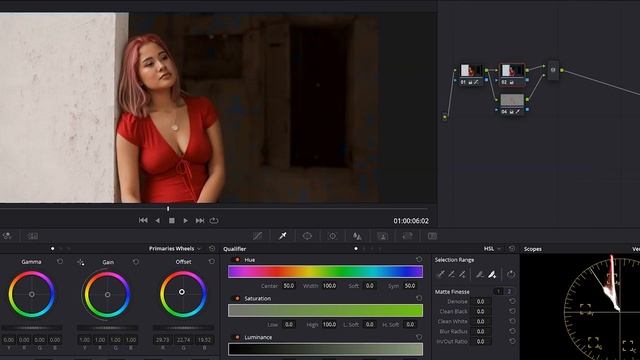The width and height of the screenshot is (640, 360).
Task: Click the Gamma color wheel center
Action: [32, 294]
